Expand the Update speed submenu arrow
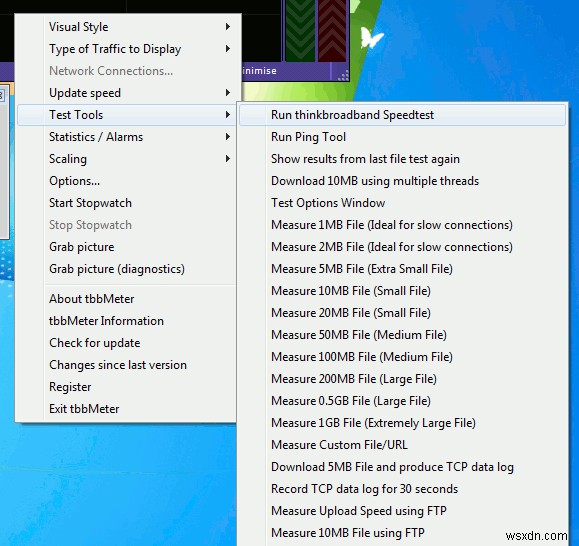579x546 pixels. click(228, 93)
